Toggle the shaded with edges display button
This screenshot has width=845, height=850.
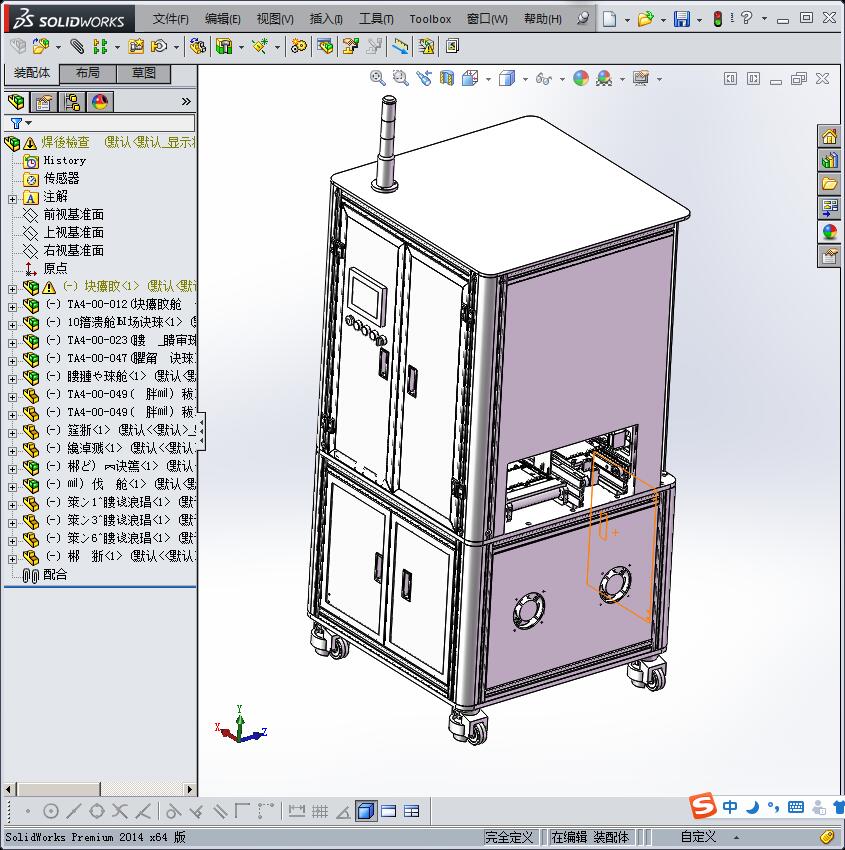365,811
